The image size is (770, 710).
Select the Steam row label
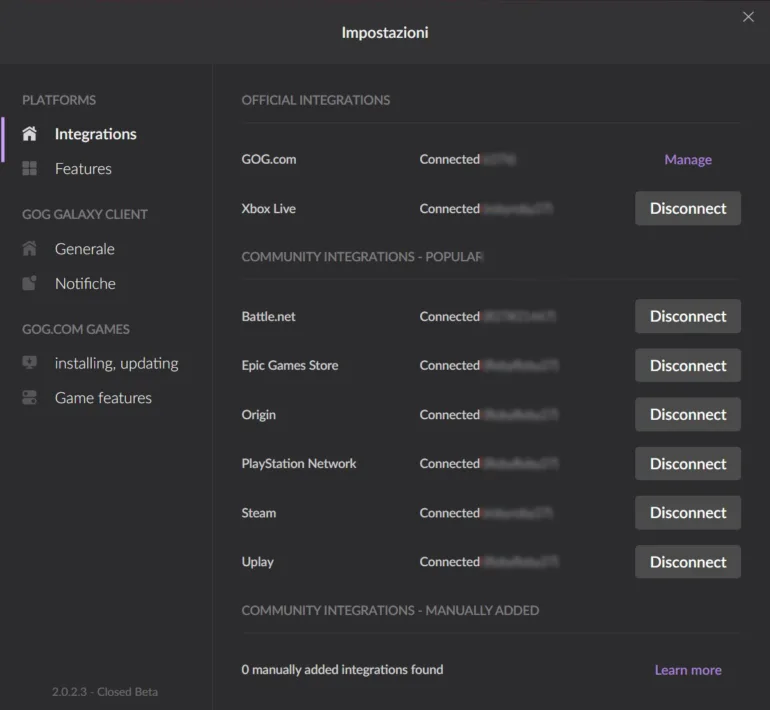(258, 513)
